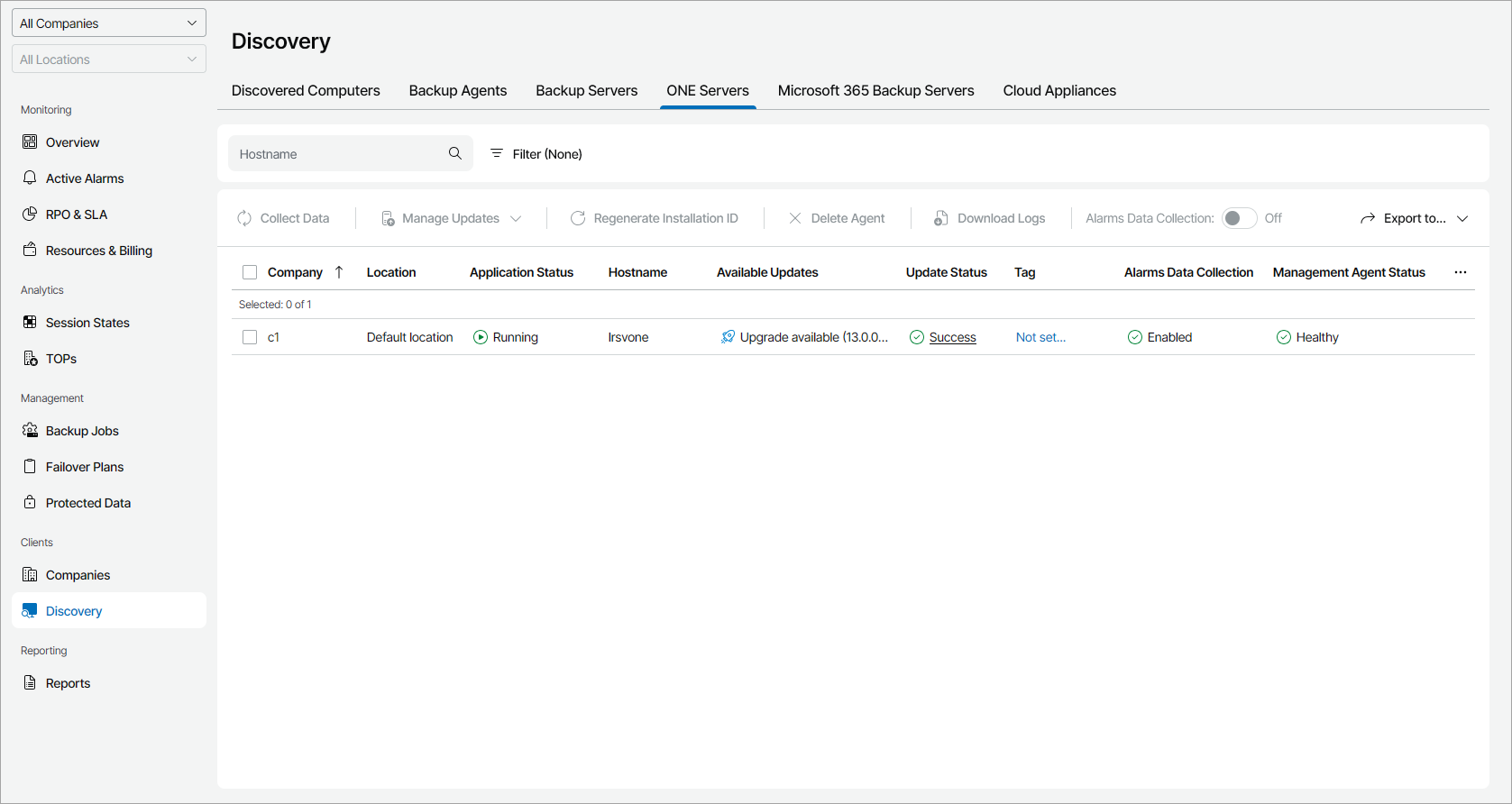Screen dimensions: 1512x804
Task: Click the Management Agent Status column header
Action: [1349, 272]
